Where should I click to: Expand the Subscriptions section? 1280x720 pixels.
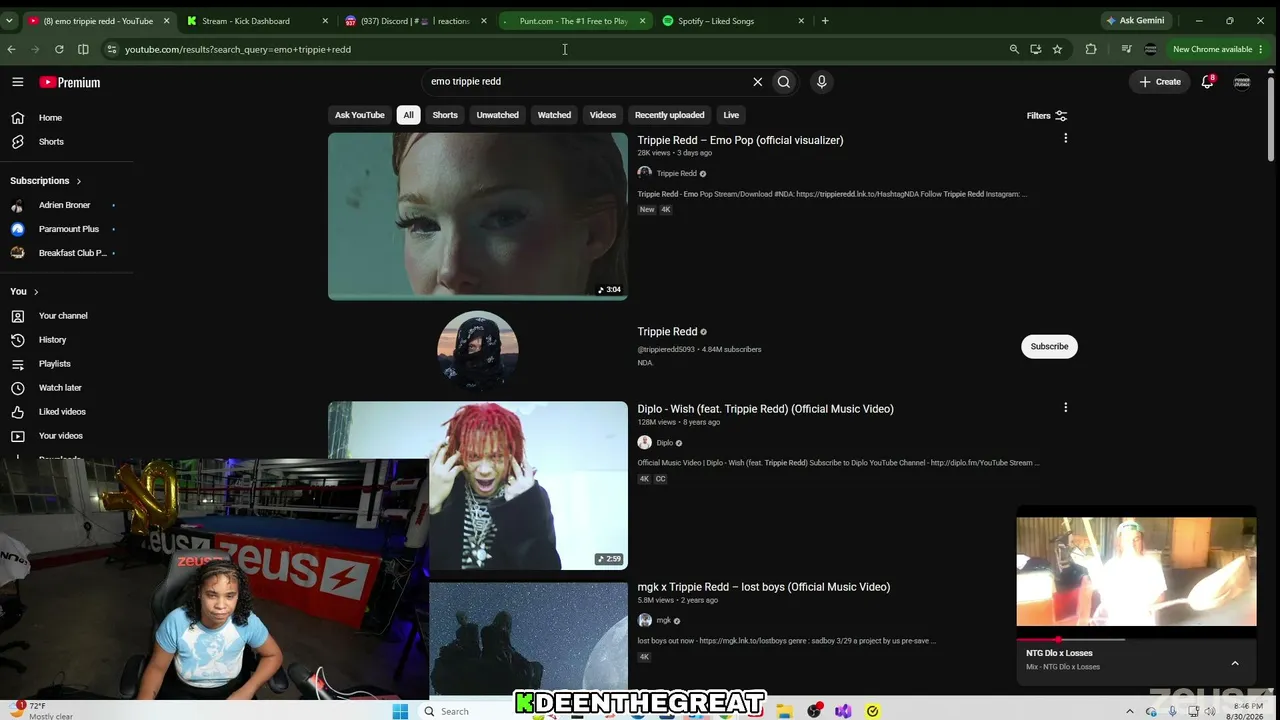coord(46,181)
